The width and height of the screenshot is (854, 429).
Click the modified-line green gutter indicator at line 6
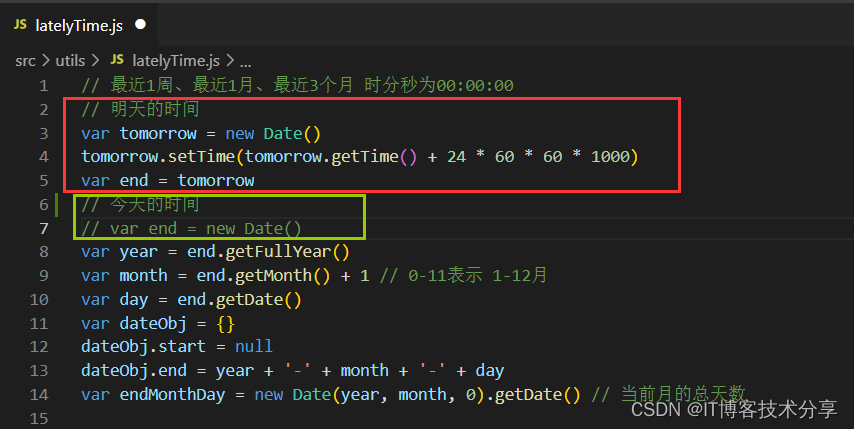click(x=57, y=204)
